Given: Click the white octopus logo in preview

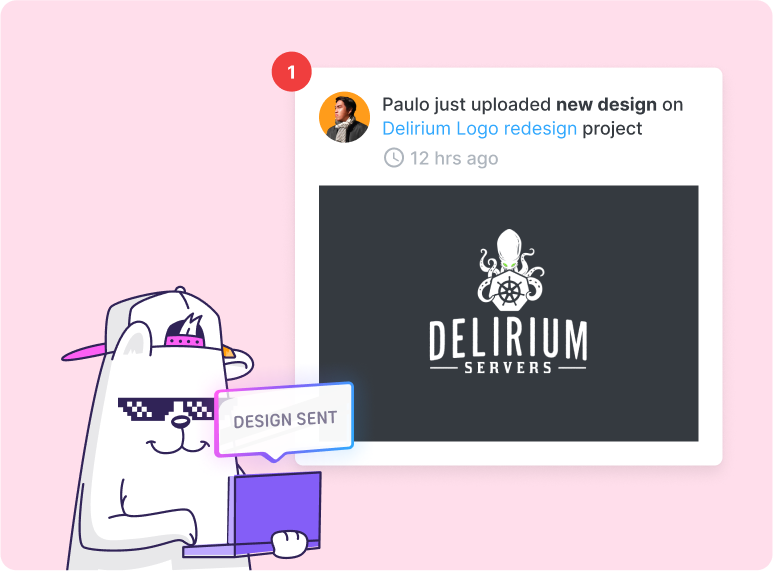Looking at the screenshot, I should [x=510, y=269].
